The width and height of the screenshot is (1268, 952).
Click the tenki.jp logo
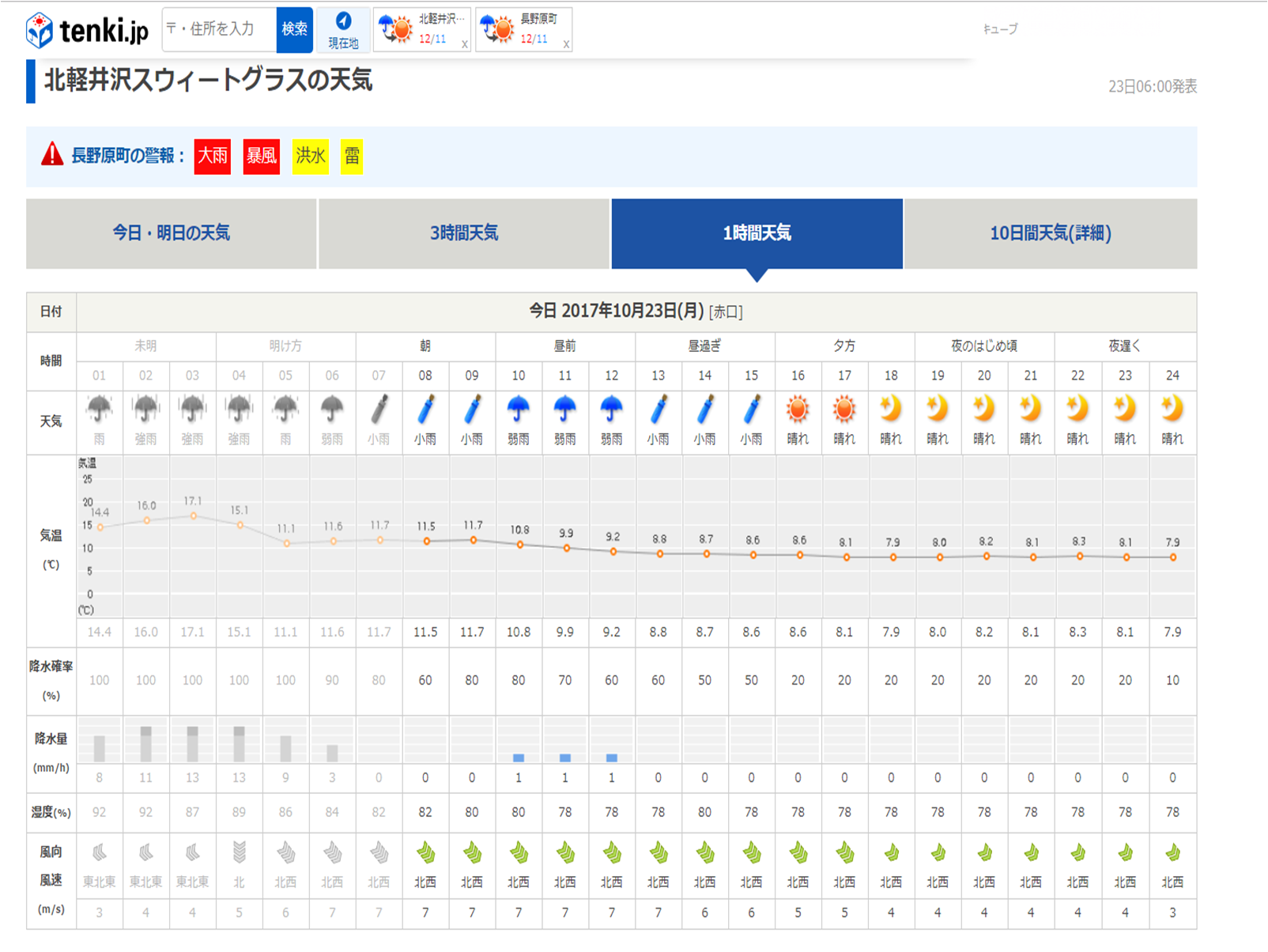click(87, 30)
